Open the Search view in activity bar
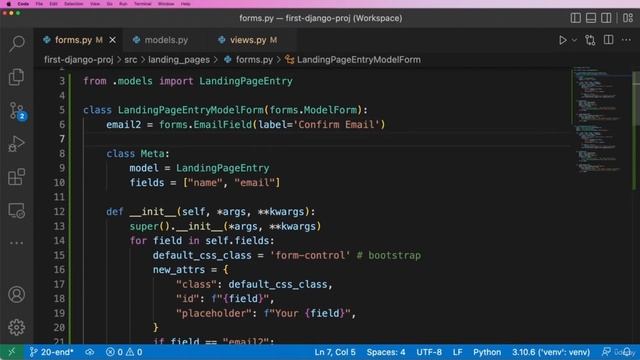640x360 pixels. click(x=17, y=44)
